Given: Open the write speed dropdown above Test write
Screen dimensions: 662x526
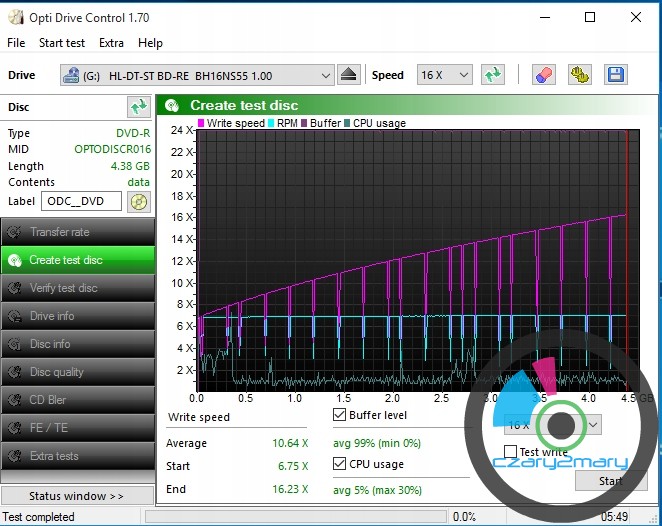Looking at the screenshot, I should [x=592, y=425].
